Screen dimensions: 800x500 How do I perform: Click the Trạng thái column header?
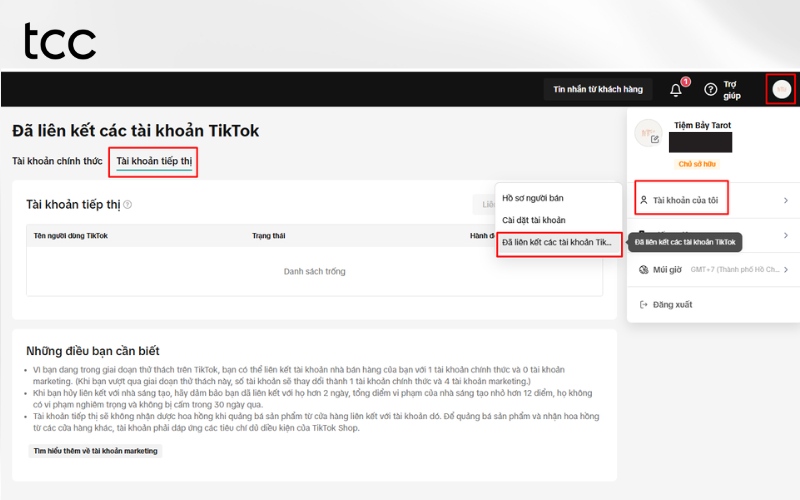268,236
